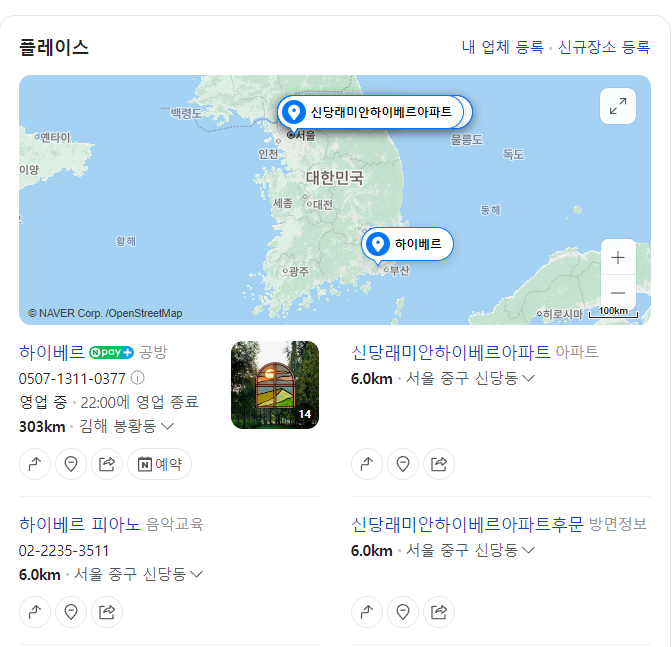Click 영업 중 22:00에 영업 종료 text
This screenshot has height=647, width=672.
click(x=109, y=402)
